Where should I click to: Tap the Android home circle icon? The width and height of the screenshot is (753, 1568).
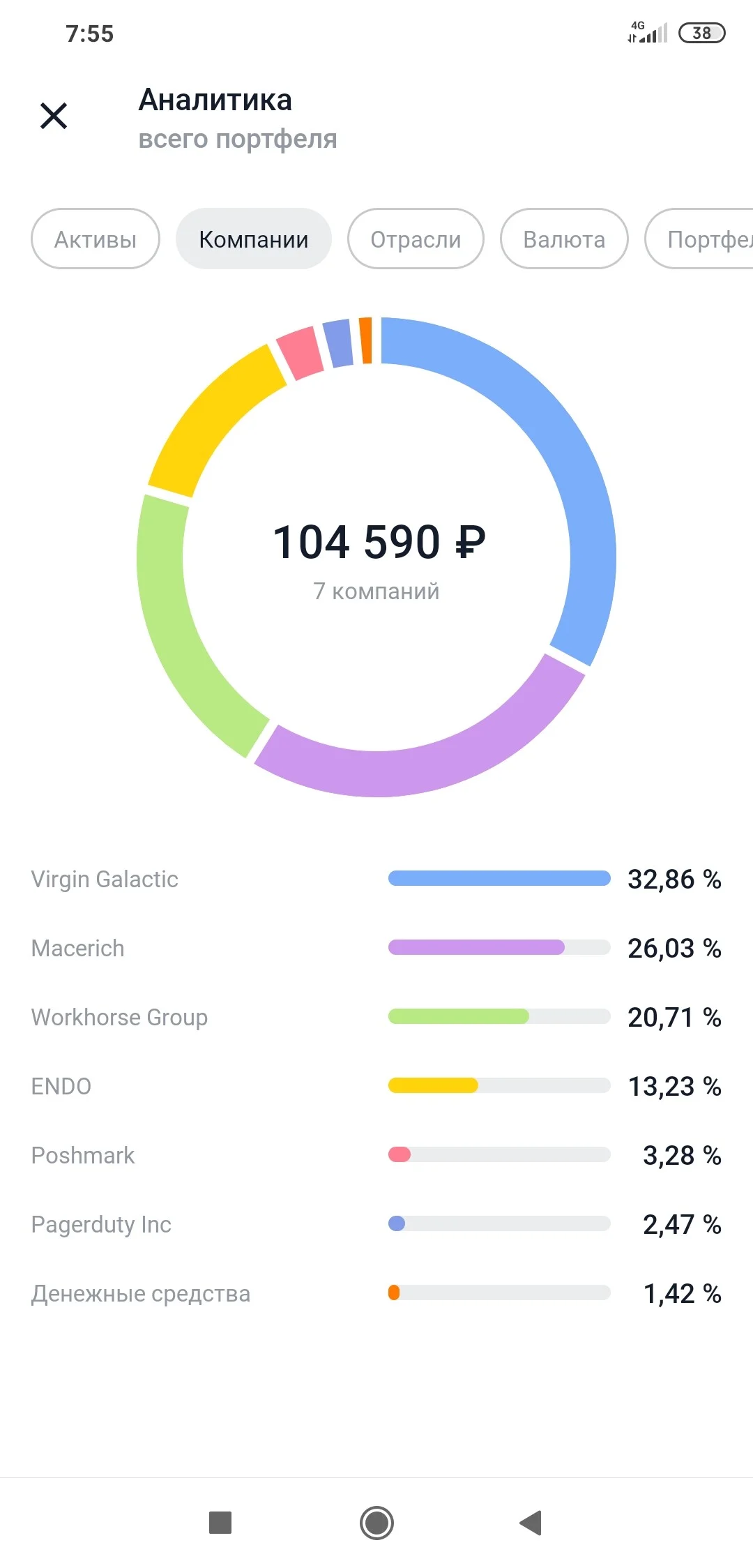click(376, 1523)
